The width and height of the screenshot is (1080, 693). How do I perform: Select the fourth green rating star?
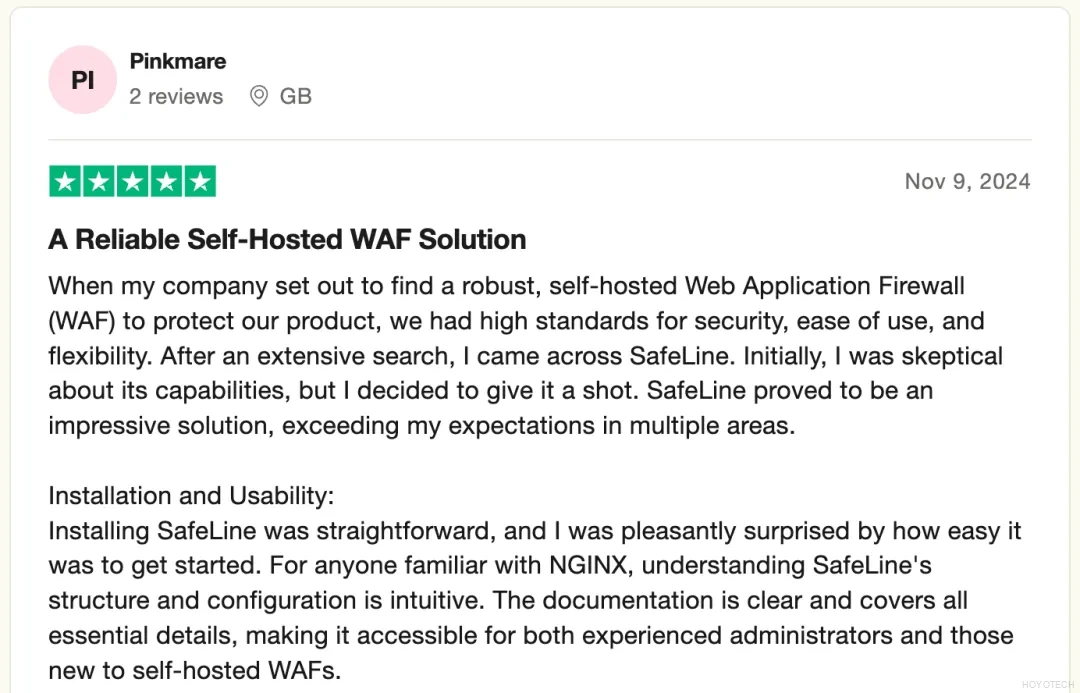166,182
